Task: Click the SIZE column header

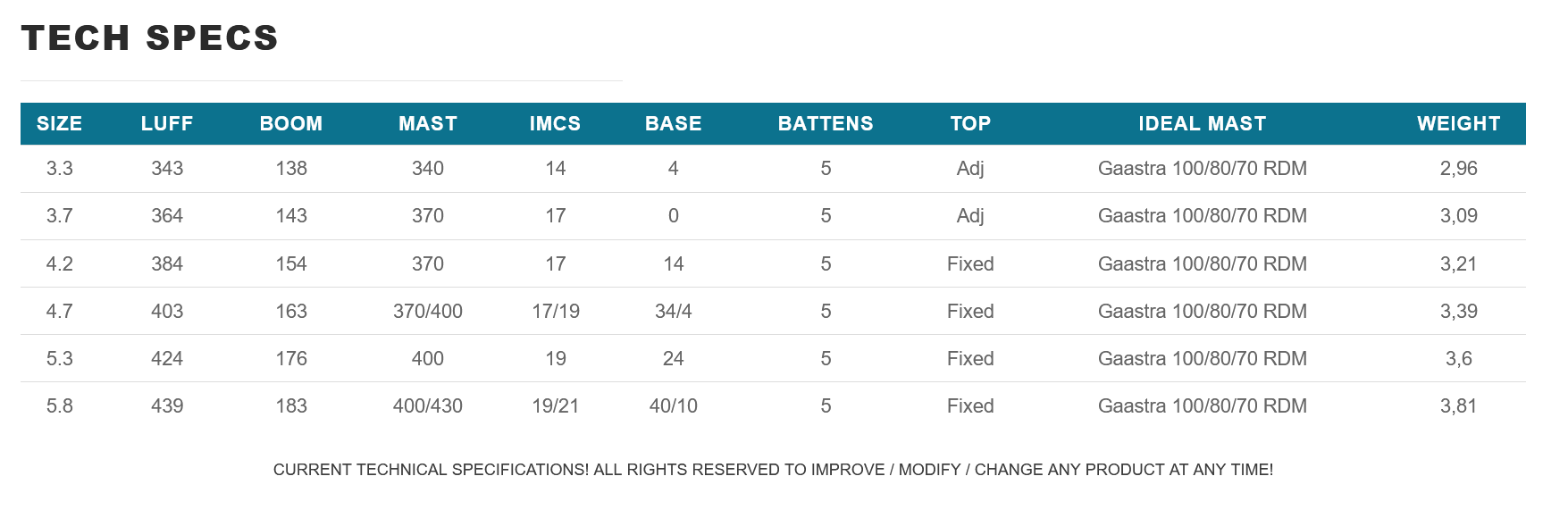Action: pyautogui.click(x=59, y=123)
